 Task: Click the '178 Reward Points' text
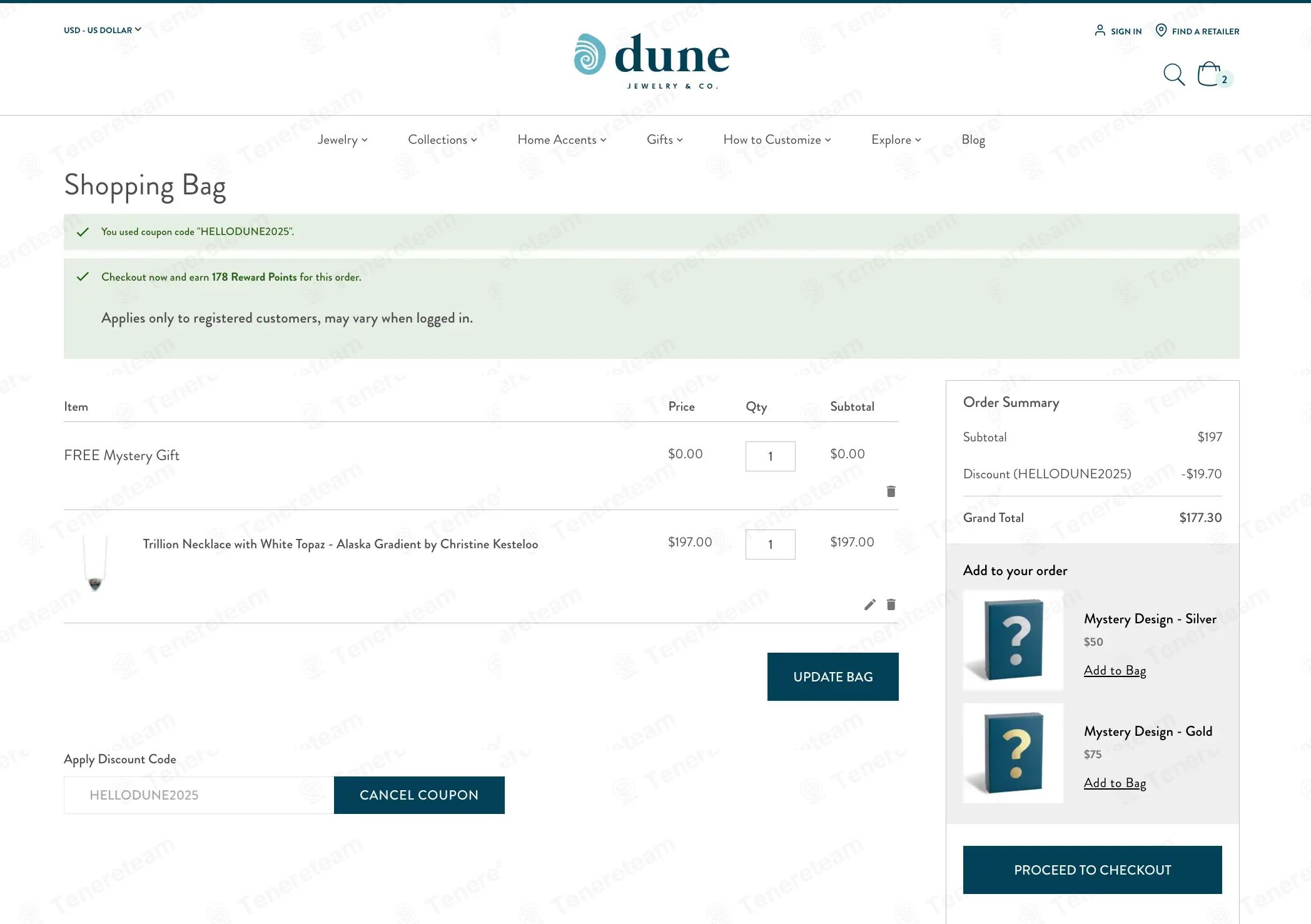coord(254,277)
